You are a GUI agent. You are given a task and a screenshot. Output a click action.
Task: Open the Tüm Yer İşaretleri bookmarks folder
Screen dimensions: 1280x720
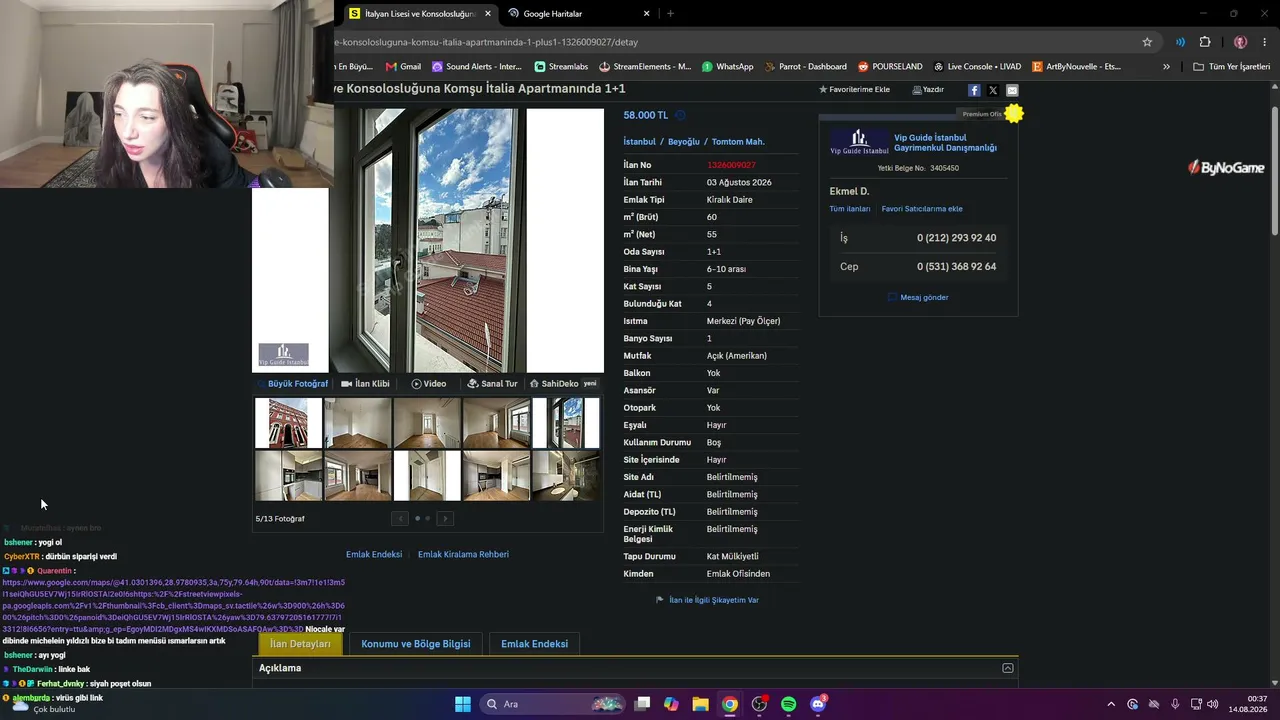(x=1232, y=67)
